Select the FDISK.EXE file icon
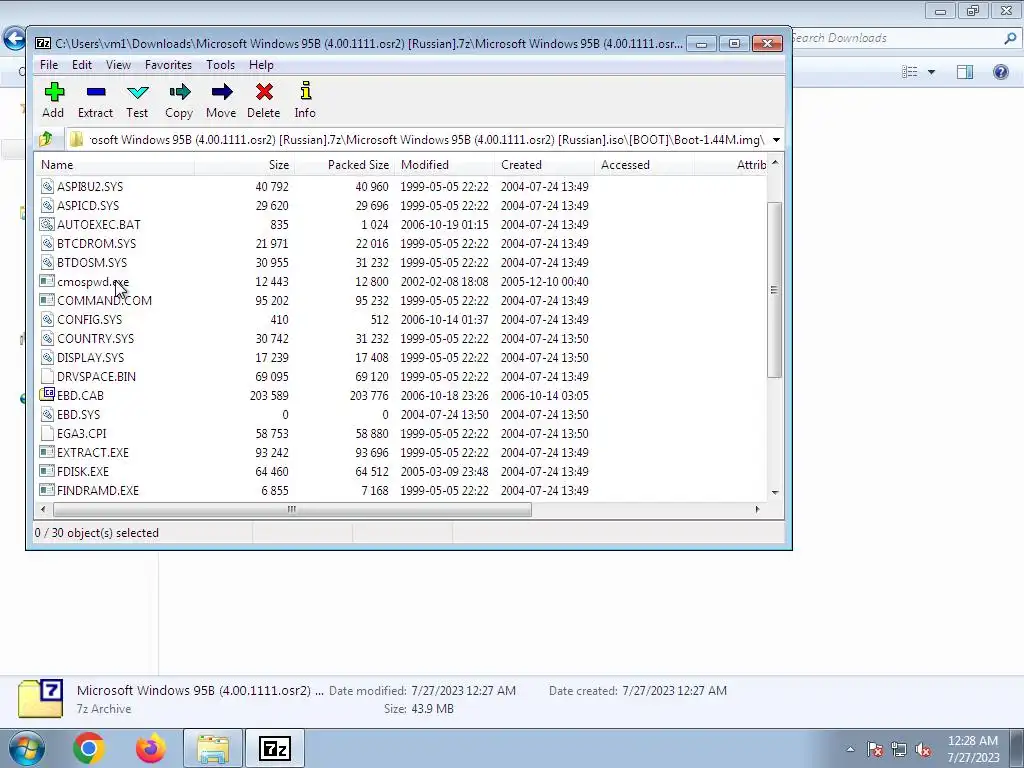 pyautogui.click(x=47, y=471)
